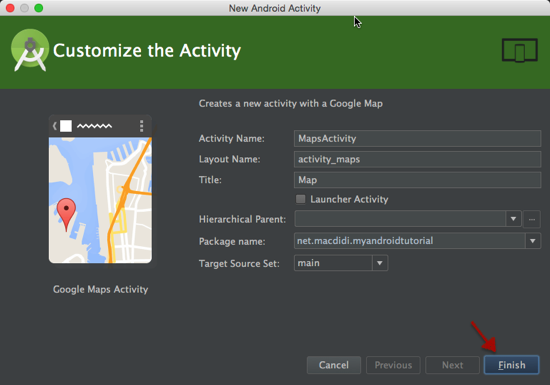
Task: Open the Target Source Set main dropdown
Action: [x=341, y=263]
